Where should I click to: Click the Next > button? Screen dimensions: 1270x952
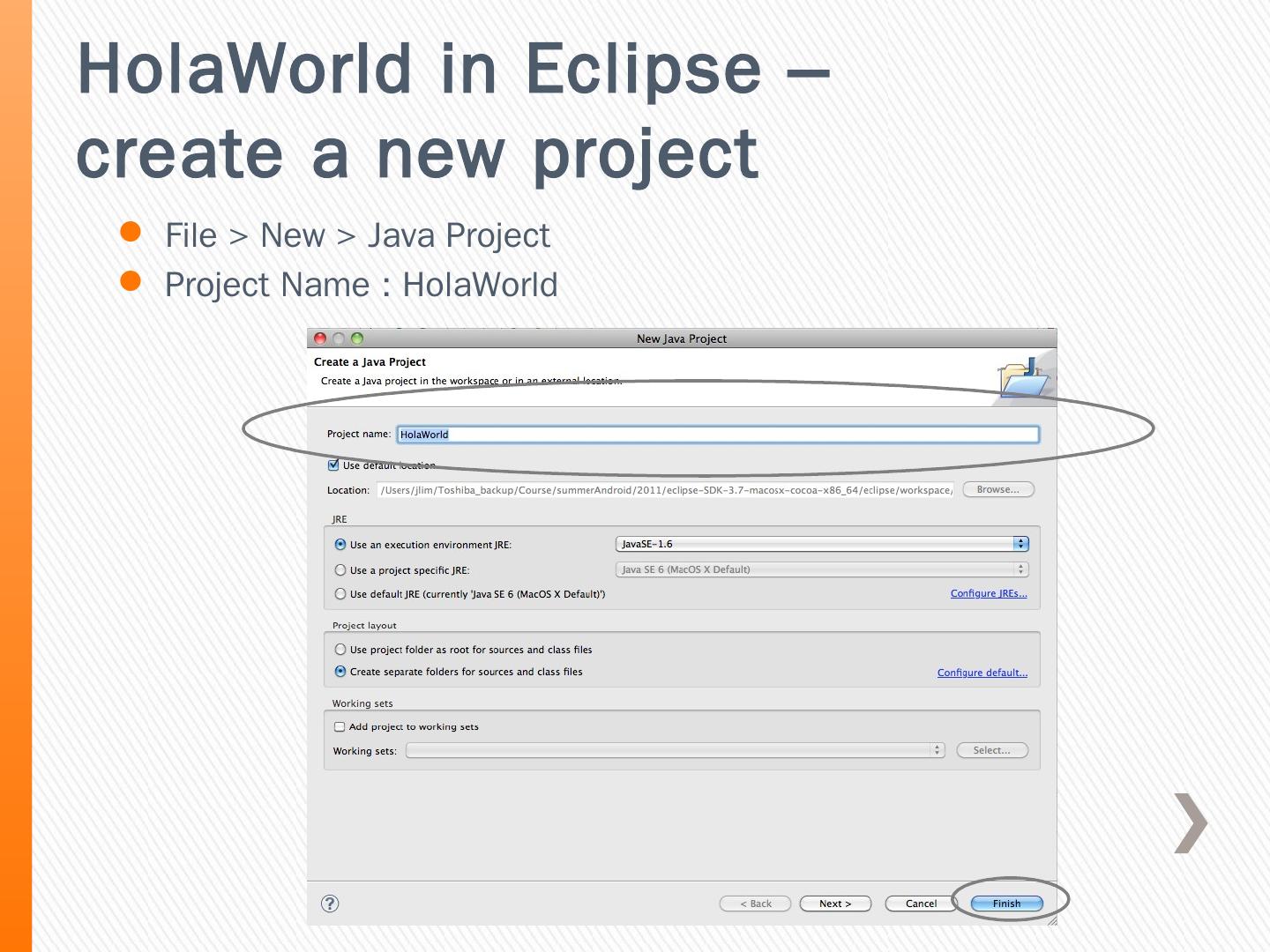(835, 904)
